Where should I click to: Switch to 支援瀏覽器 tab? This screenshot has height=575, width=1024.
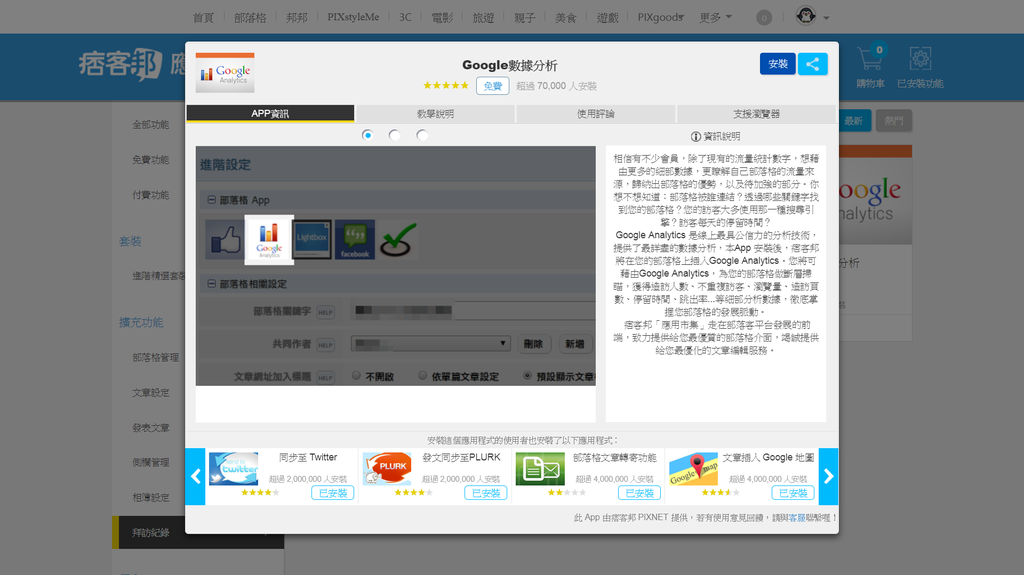(756, 114)
